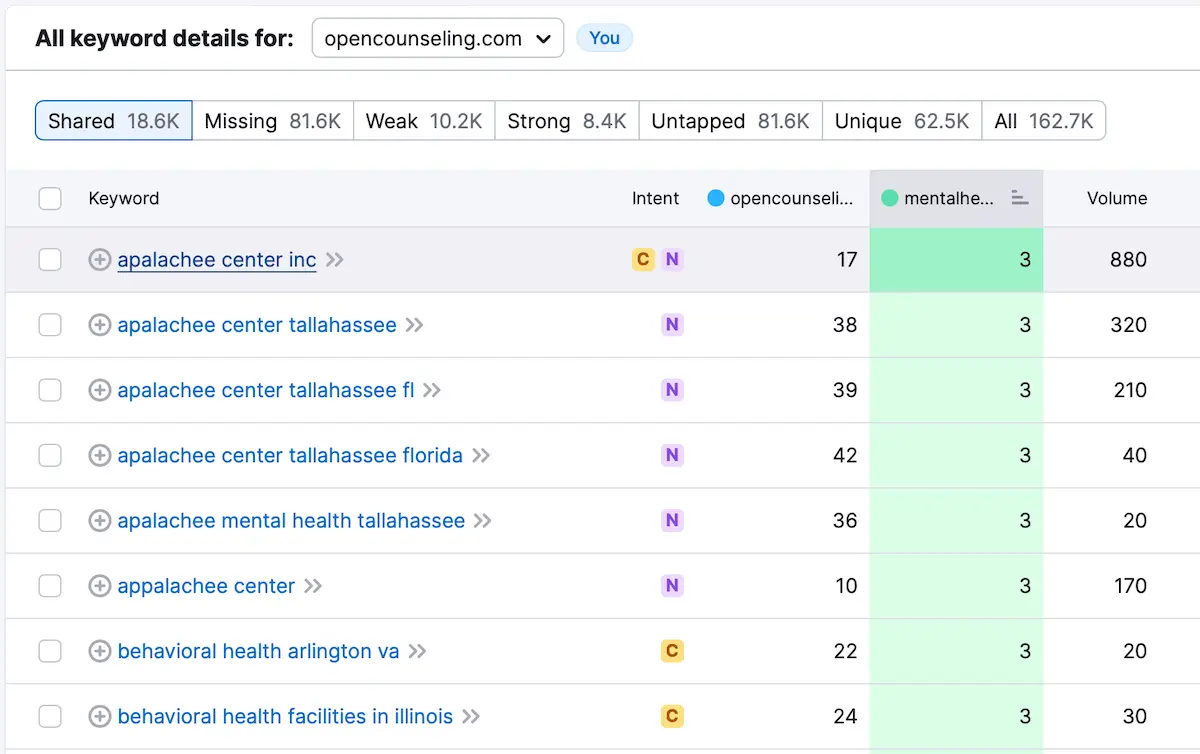
Task: Switch to the Missing 81.6K tab
Action: 272,121
